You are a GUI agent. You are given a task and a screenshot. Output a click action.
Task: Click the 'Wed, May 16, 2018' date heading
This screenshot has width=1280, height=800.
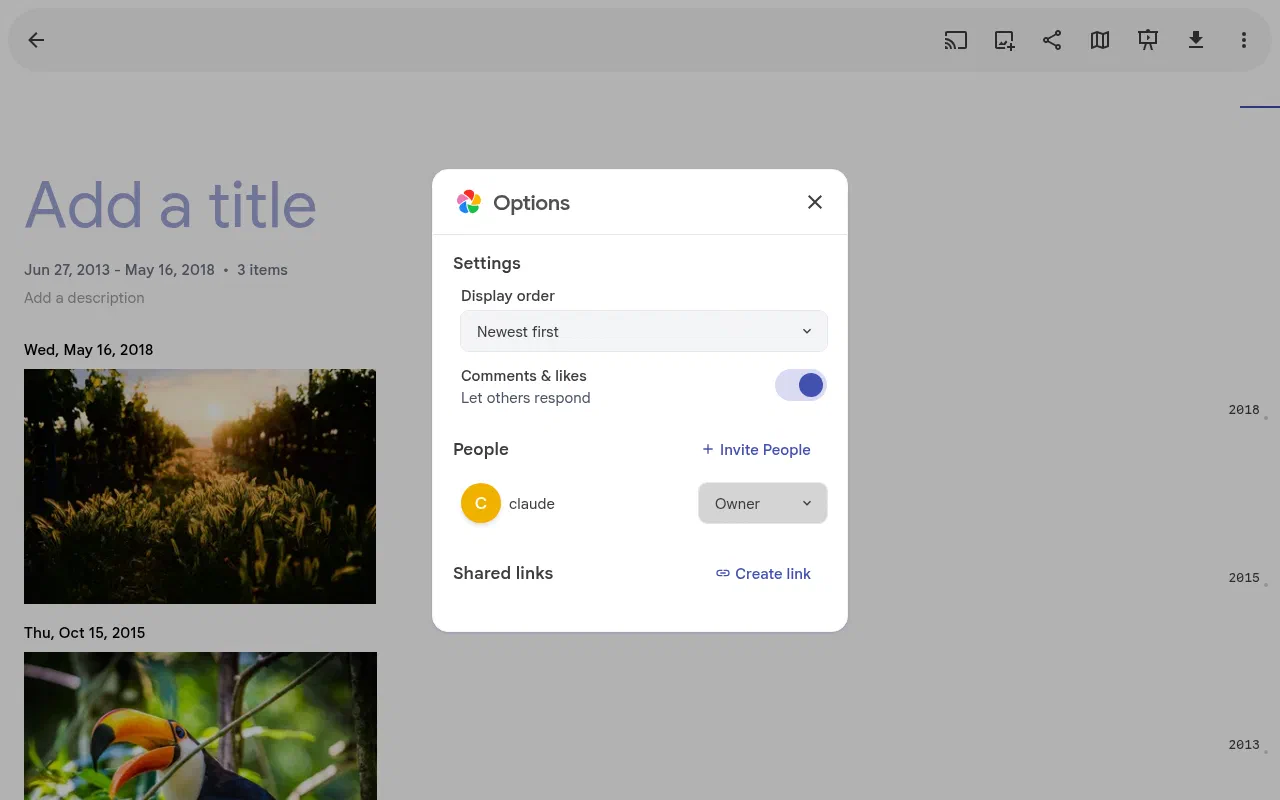89,350
